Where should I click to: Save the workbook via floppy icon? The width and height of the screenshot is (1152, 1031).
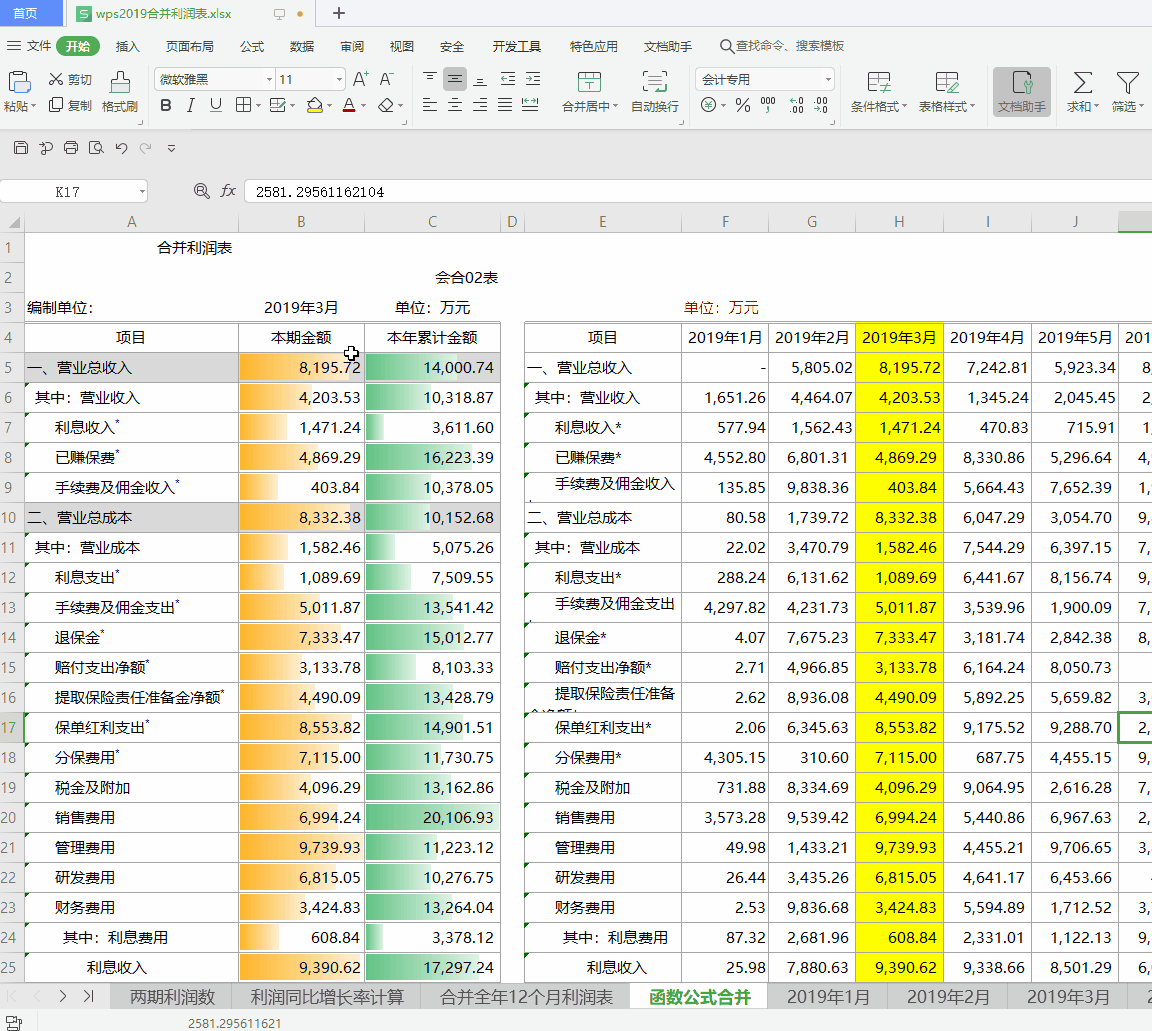click(x=21, y=148)
